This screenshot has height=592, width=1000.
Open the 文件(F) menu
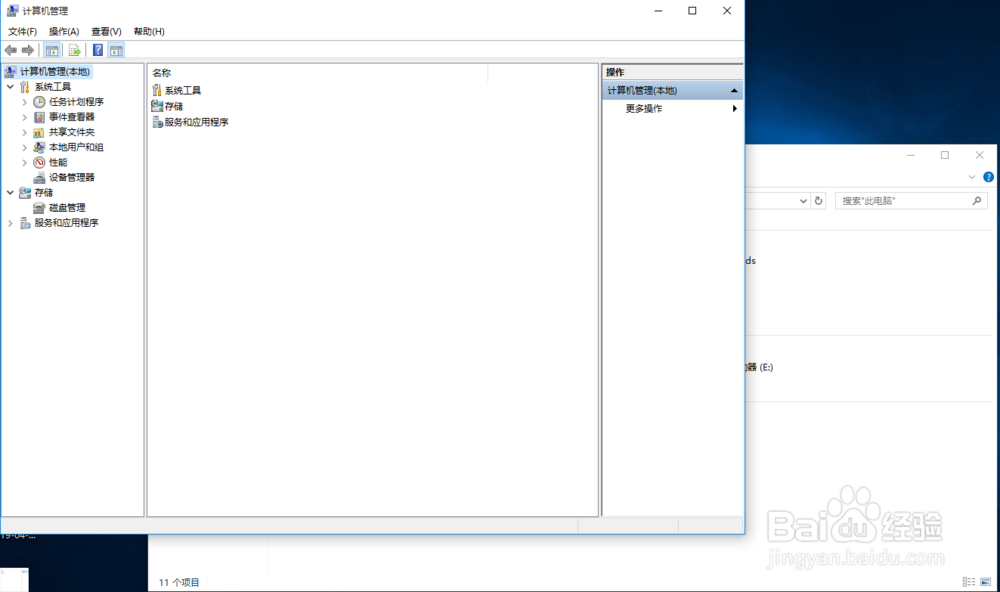point(22,31)
